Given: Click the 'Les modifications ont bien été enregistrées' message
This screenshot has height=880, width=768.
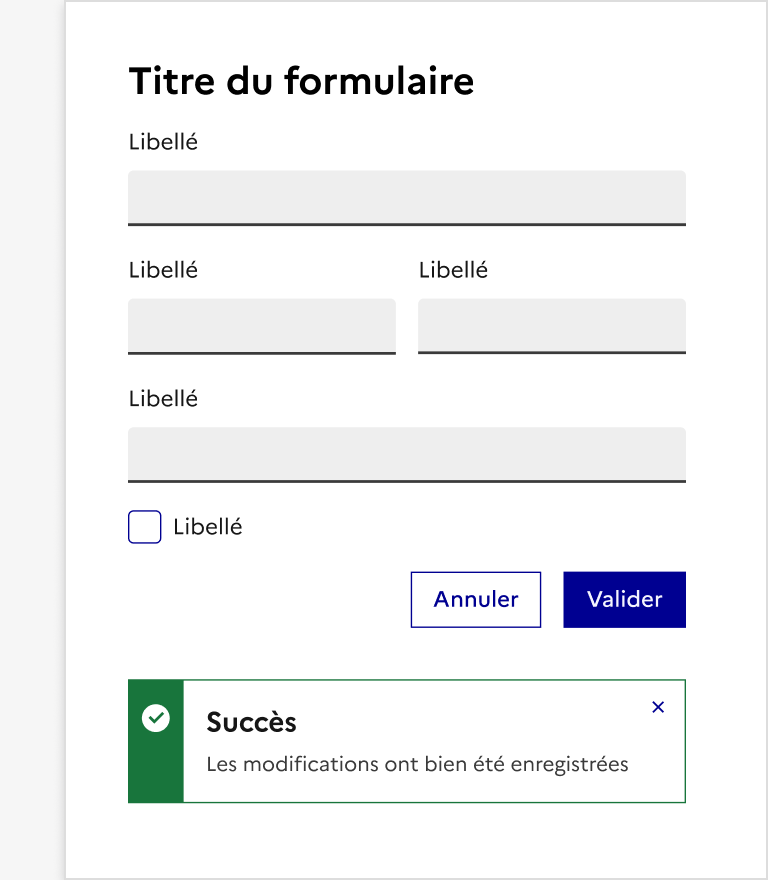Looking at the screenshot, I should click(x=417, y=765).
